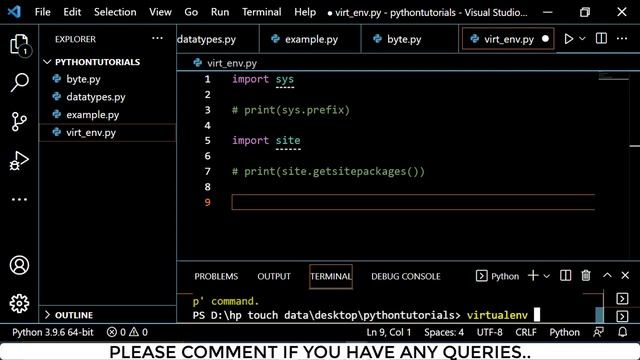Switch to the OUTPUT panel tab
The image size is (640, 360).
tap(274, 276)
